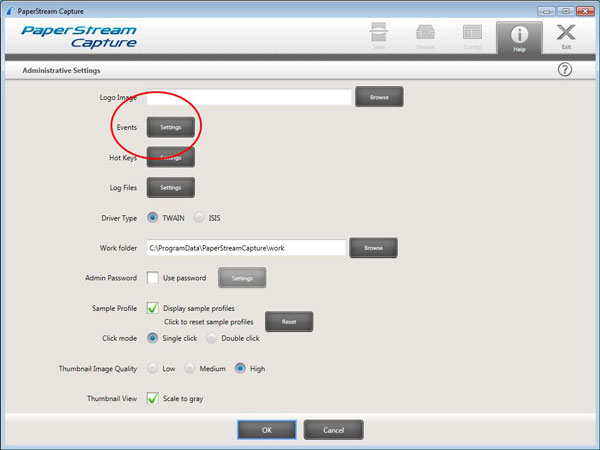Click the Sample Profile label
This screenshot has height=450, width=600.
(114, 308)
